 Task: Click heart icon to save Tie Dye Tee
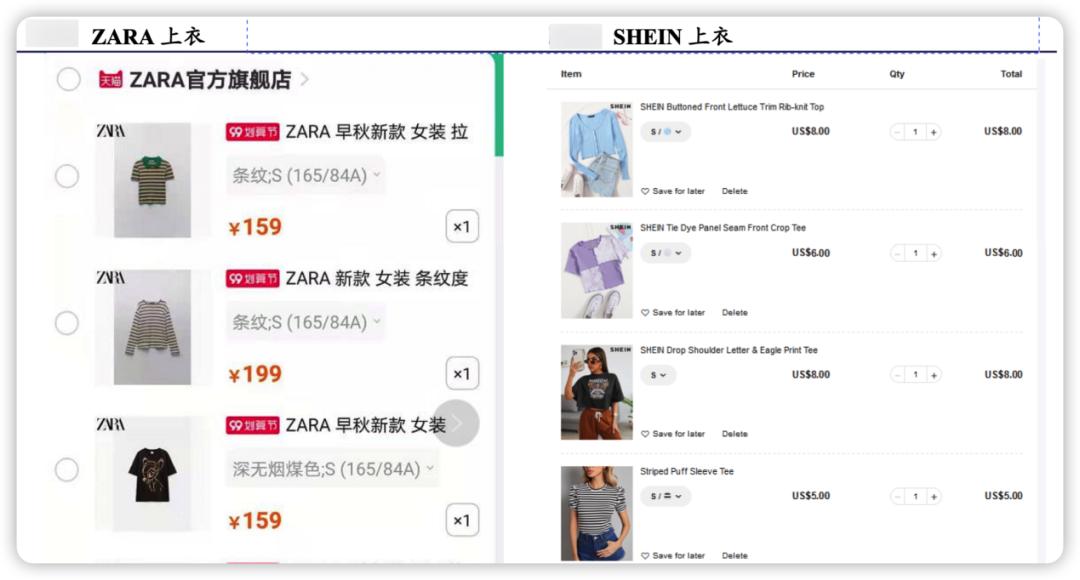point(645,313)
